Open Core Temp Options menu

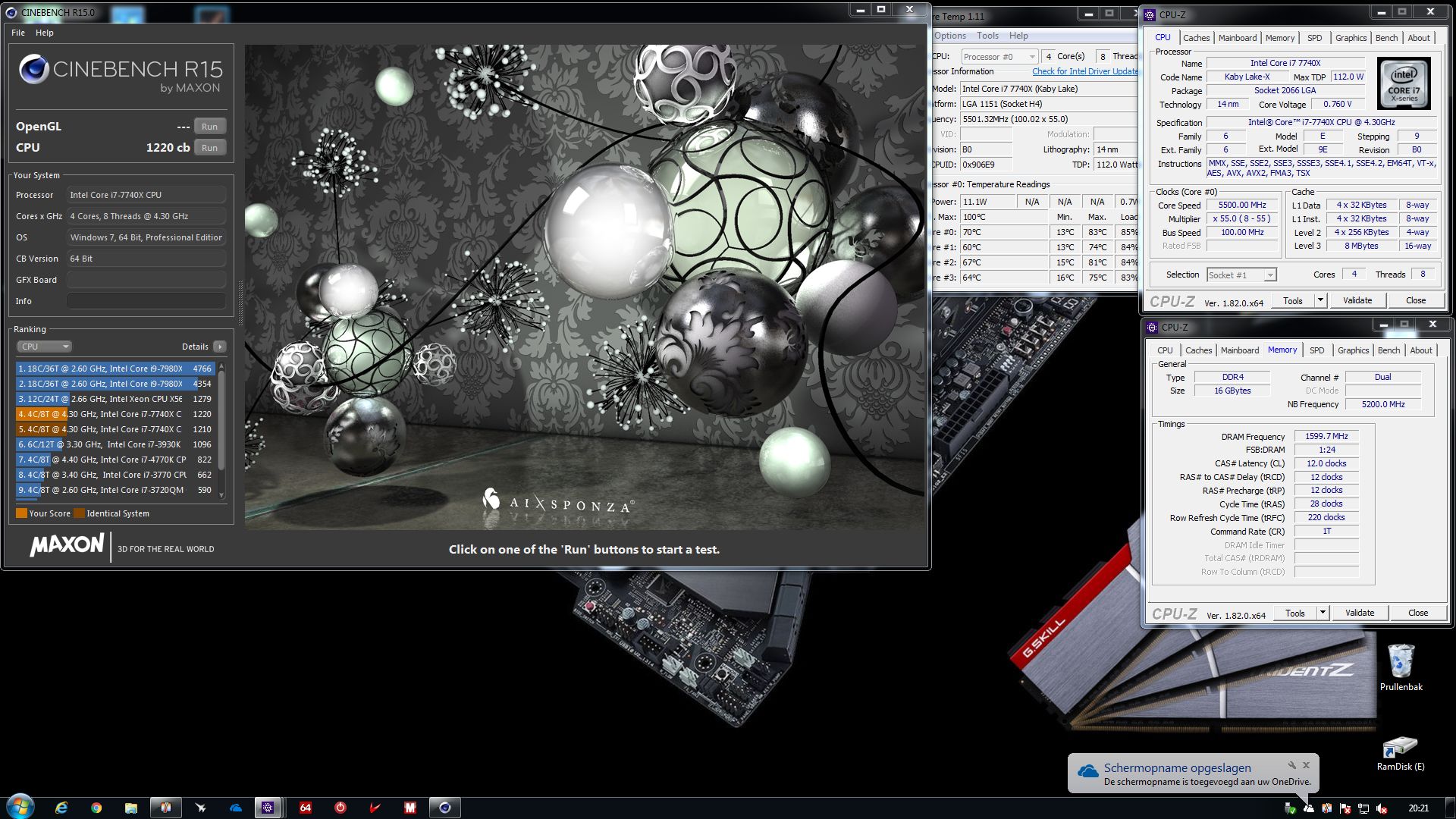[949, 36]
